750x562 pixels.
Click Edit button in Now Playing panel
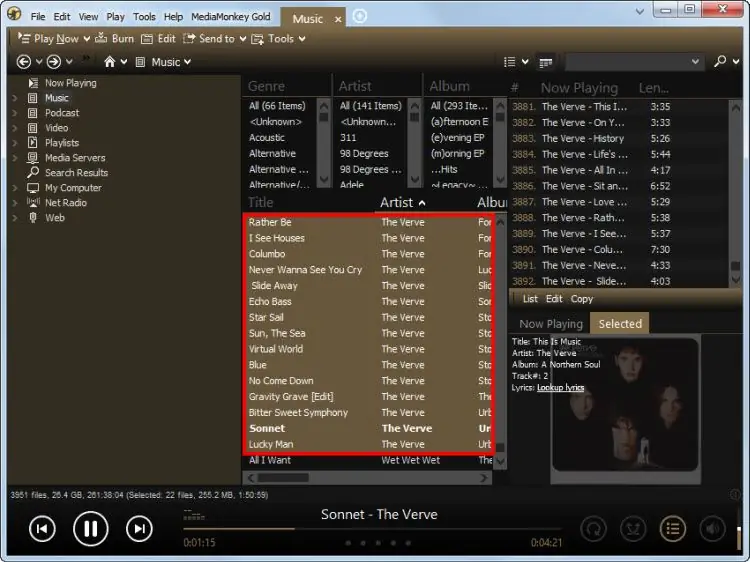click(554, 299)
